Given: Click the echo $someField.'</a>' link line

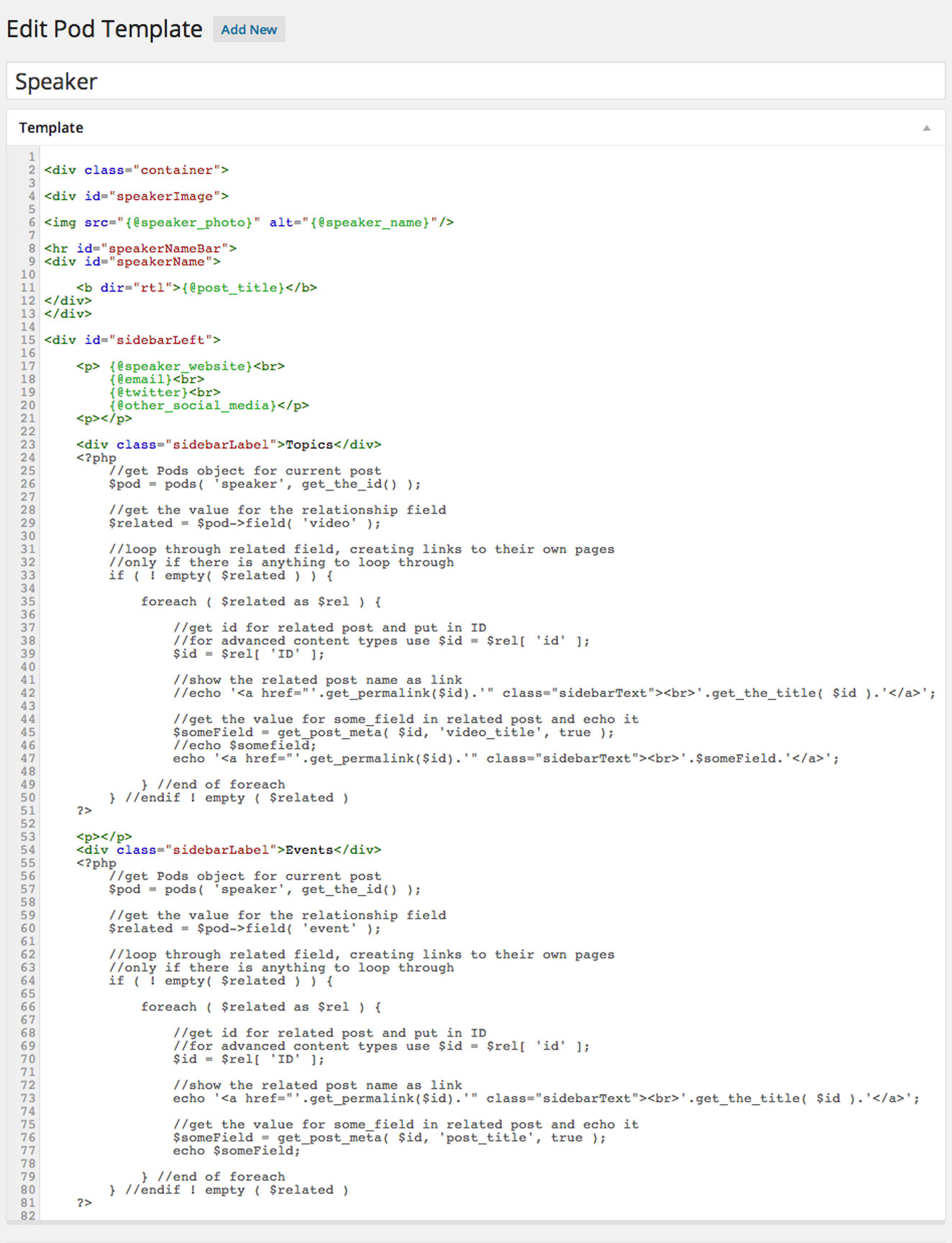Looking at the screenshot, I should pyautogui.click(x=506, y=759).
